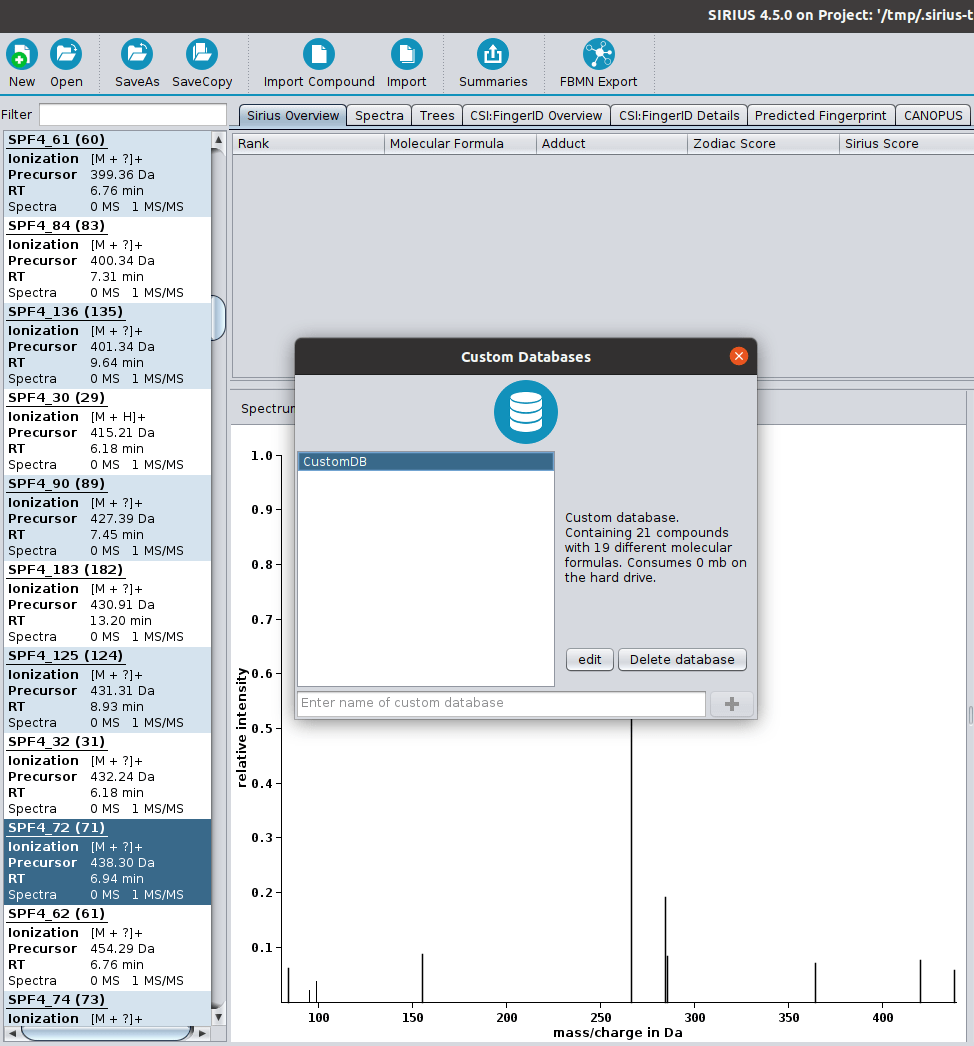Switch to the Sirius Overview tab
974x1046 pixels.
tap(293, 115)
